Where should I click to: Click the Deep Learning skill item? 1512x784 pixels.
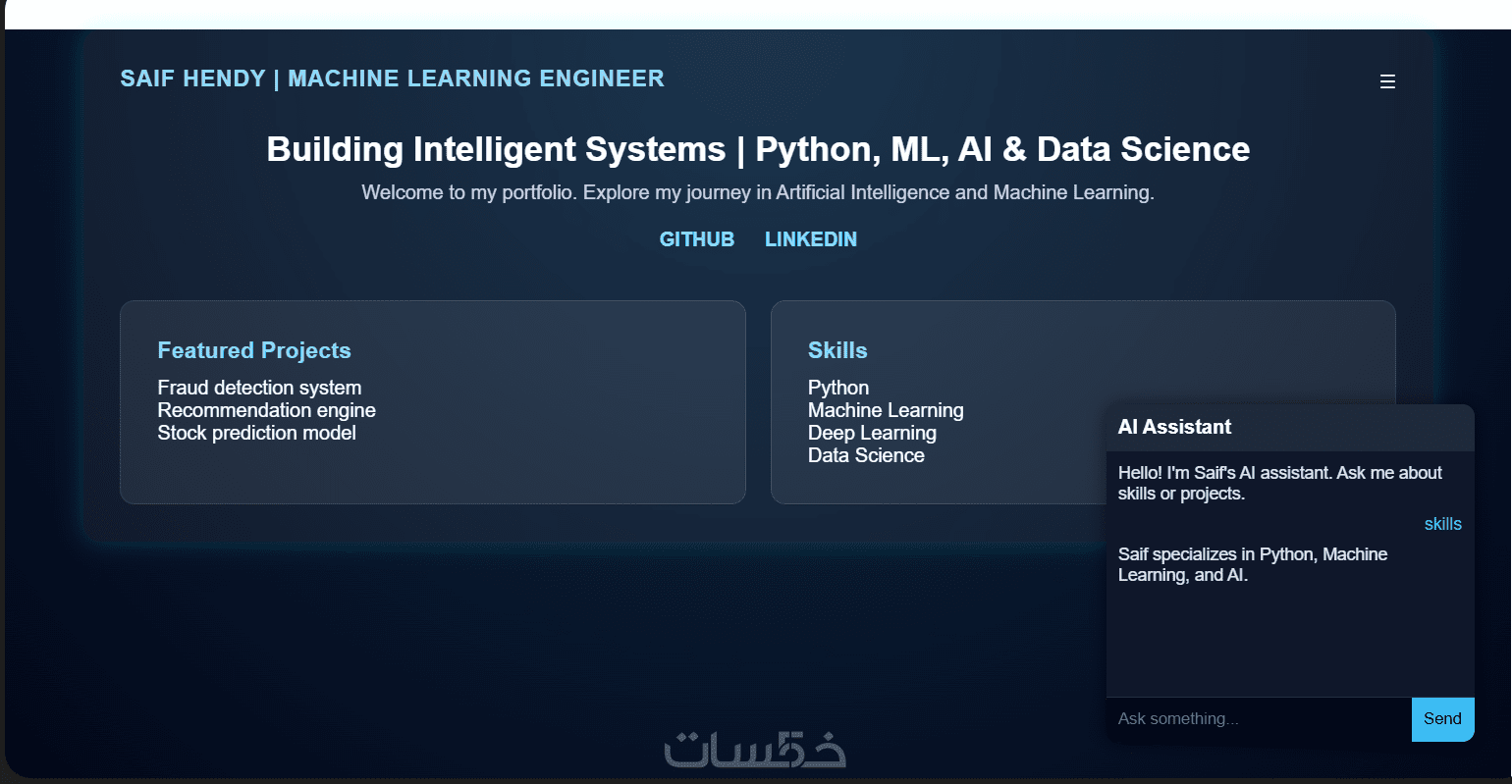click(x=872, y=433)
